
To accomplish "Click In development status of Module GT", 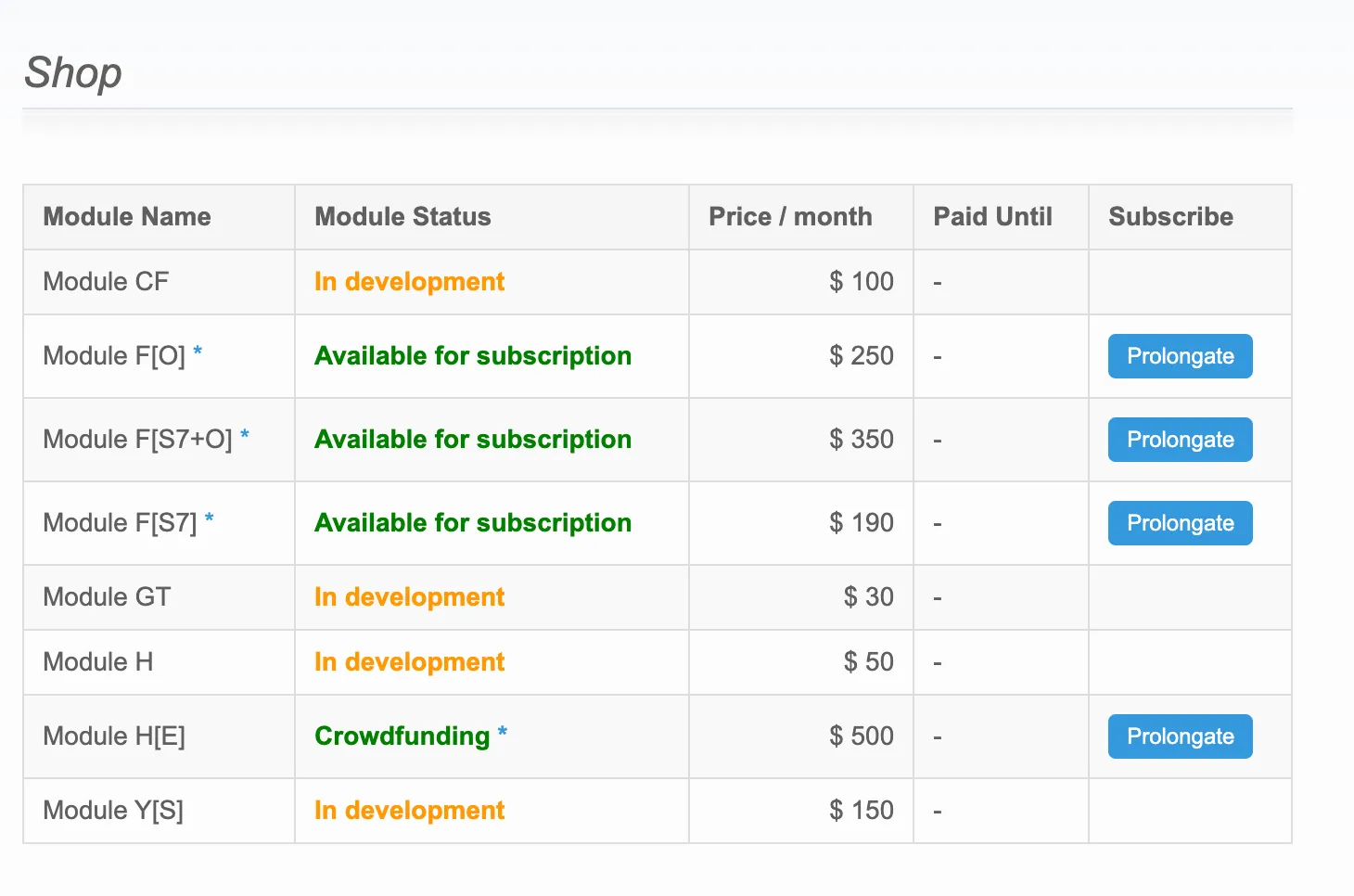I will (x=409, y=597).
